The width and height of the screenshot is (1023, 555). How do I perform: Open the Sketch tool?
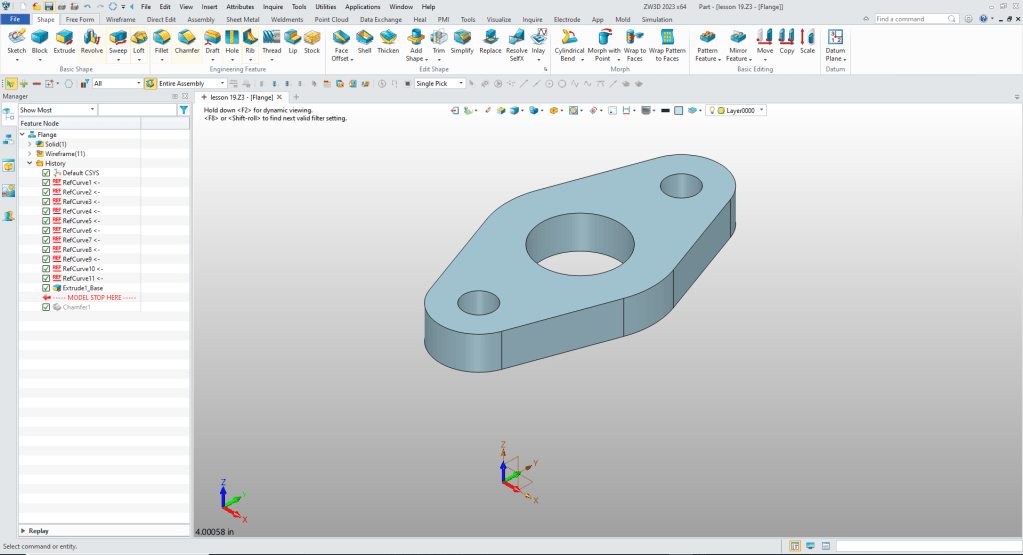[16, 38]
